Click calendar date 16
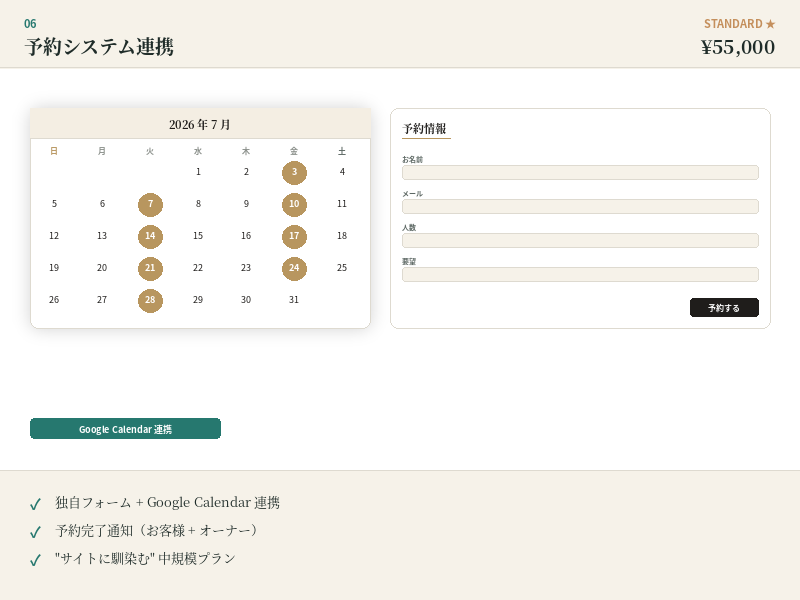The width and height of the screenshot is (800, 600). point(246,236)
